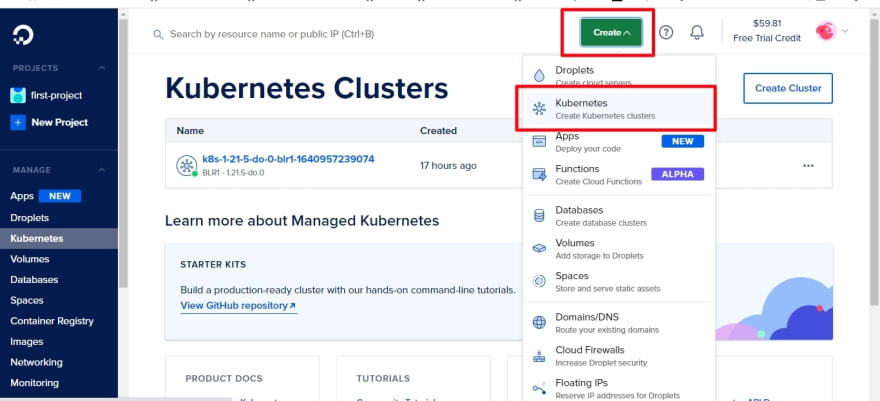Click the NEW badge next to sidebar Apps
This screenshot has width=880, height=401.
click(60, 196)
